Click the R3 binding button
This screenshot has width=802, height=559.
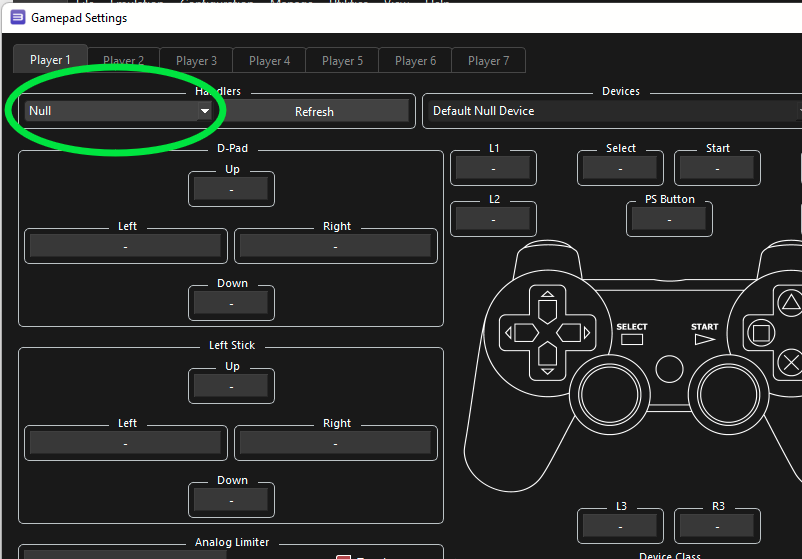pos(717,527)
